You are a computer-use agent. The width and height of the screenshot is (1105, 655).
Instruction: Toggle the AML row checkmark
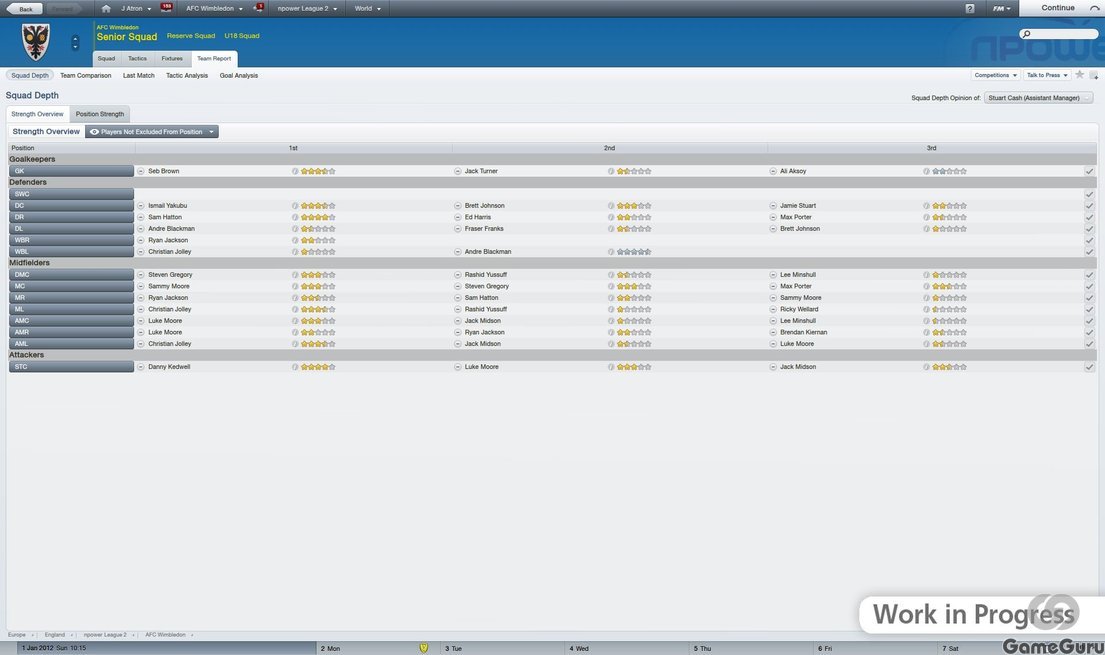(1089, 344)
